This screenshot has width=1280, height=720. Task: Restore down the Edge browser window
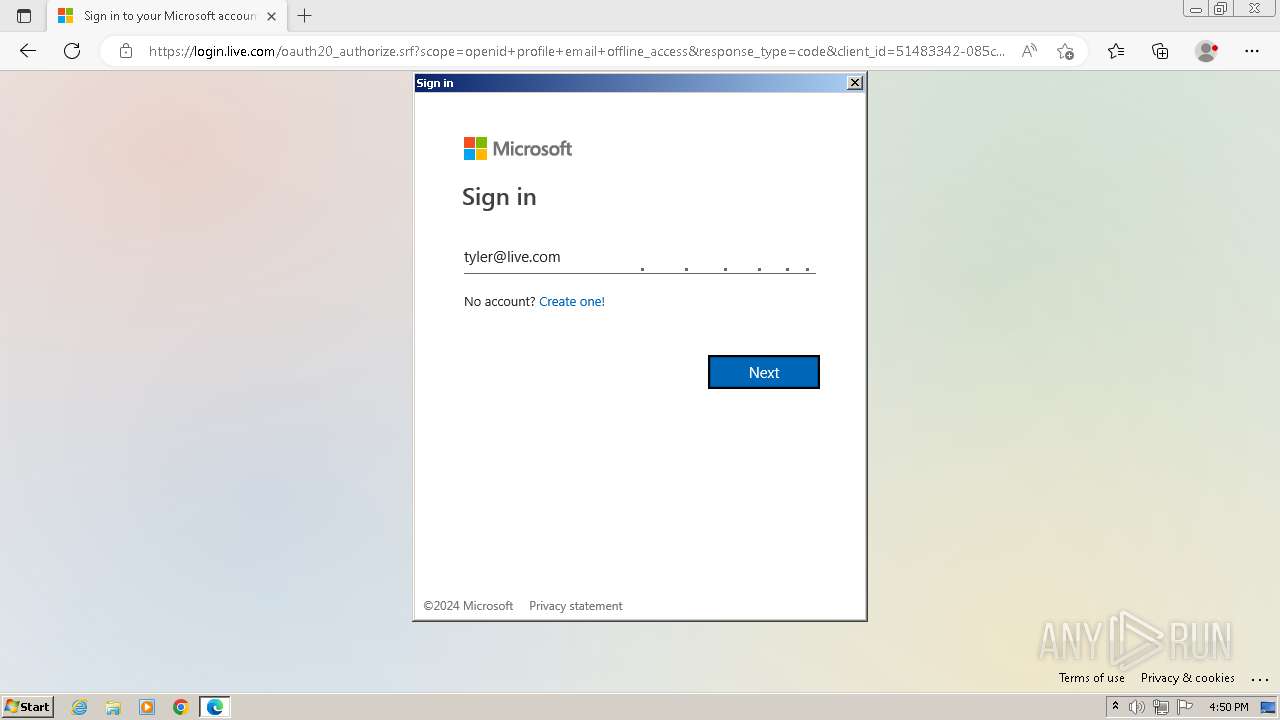point(1220,9)
